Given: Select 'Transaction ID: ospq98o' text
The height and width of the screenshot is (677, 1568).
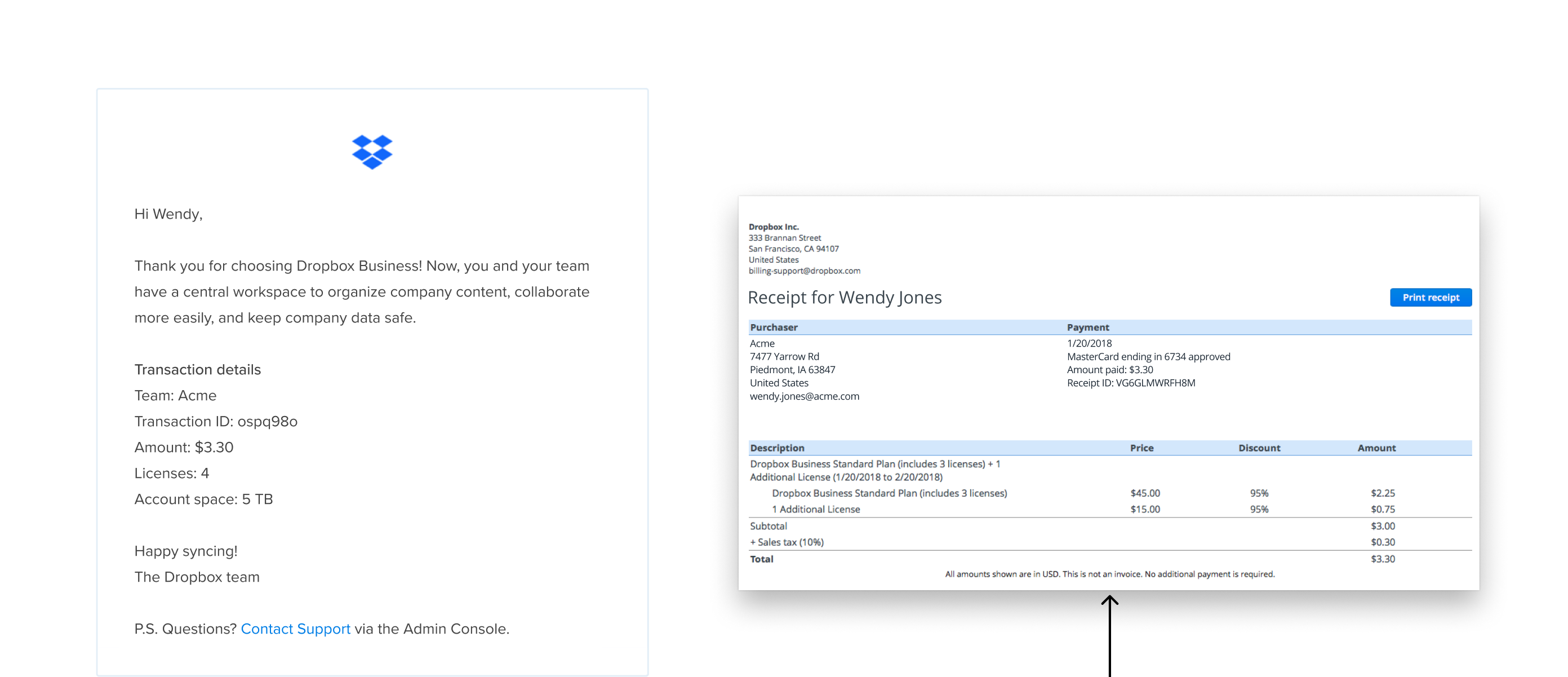Looking at the screenshot, I should tap(215, 422).
